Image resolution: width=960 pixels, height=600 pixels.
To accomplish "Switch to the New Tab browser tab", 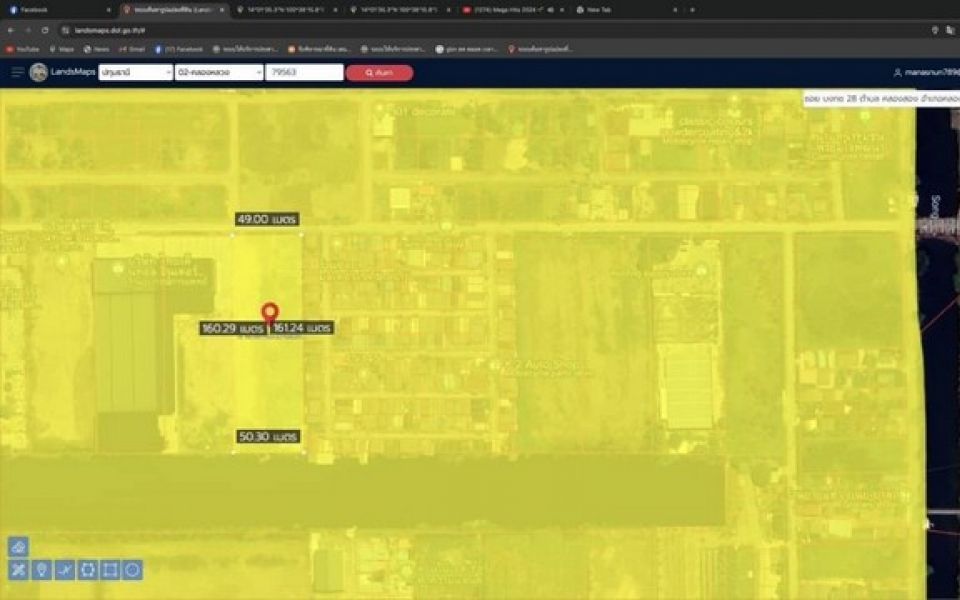I will 620,9.
